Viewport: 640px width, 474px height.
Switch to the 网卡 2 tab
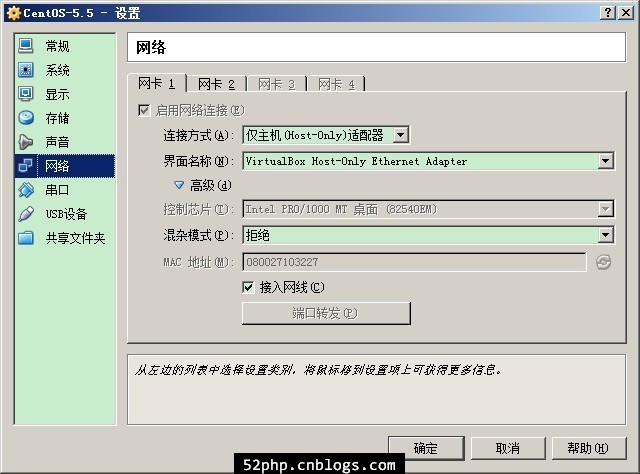[216, 85]
